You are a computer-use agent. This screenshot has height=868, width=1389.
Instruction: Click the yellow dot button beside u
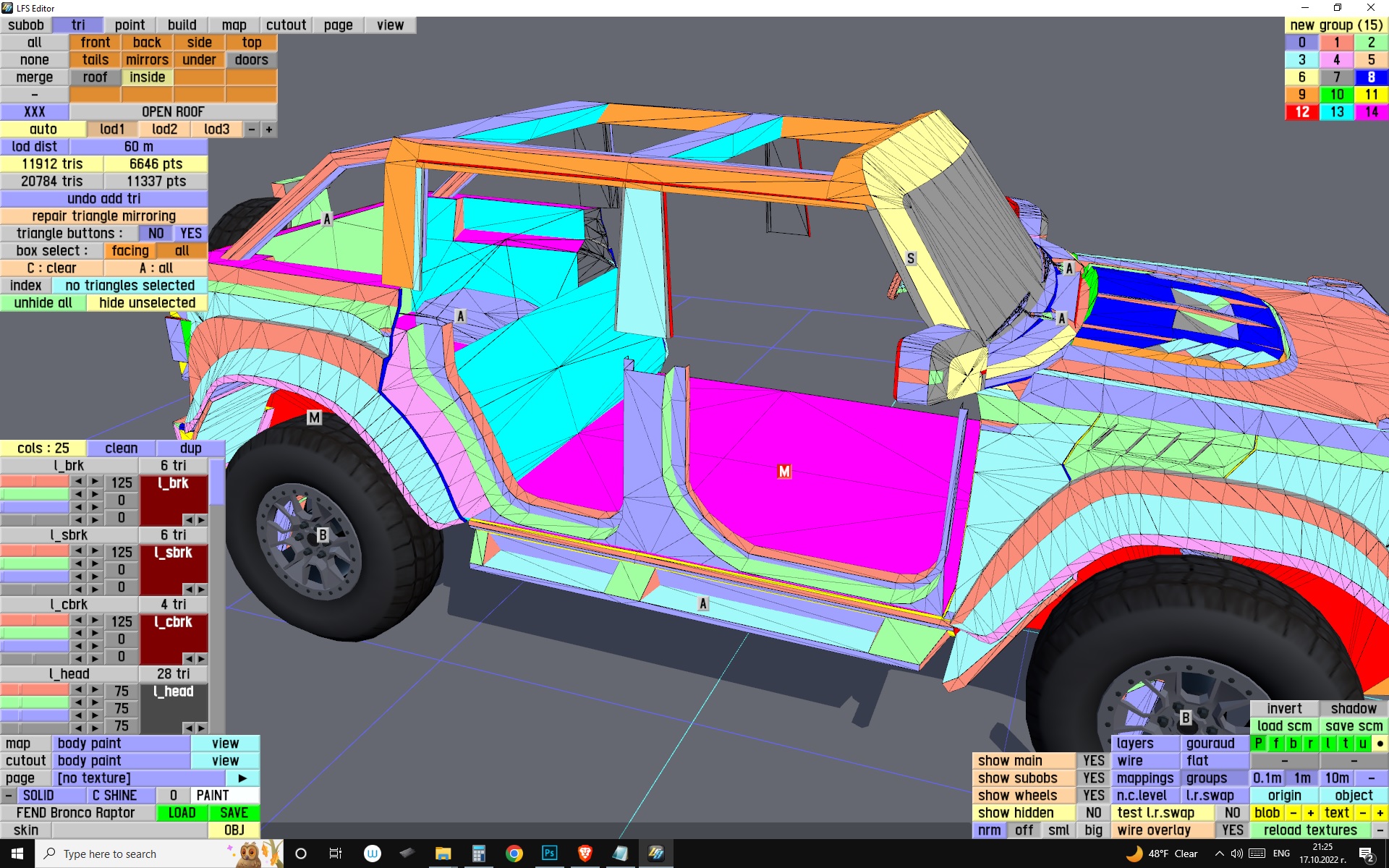1380,744
